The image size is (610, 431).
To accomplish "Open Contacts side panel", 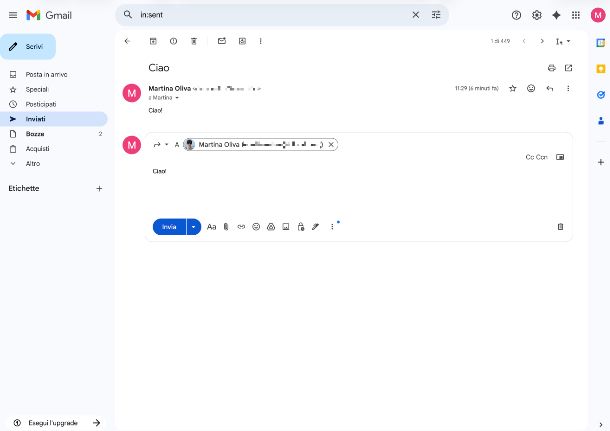I will click(601, 121).
